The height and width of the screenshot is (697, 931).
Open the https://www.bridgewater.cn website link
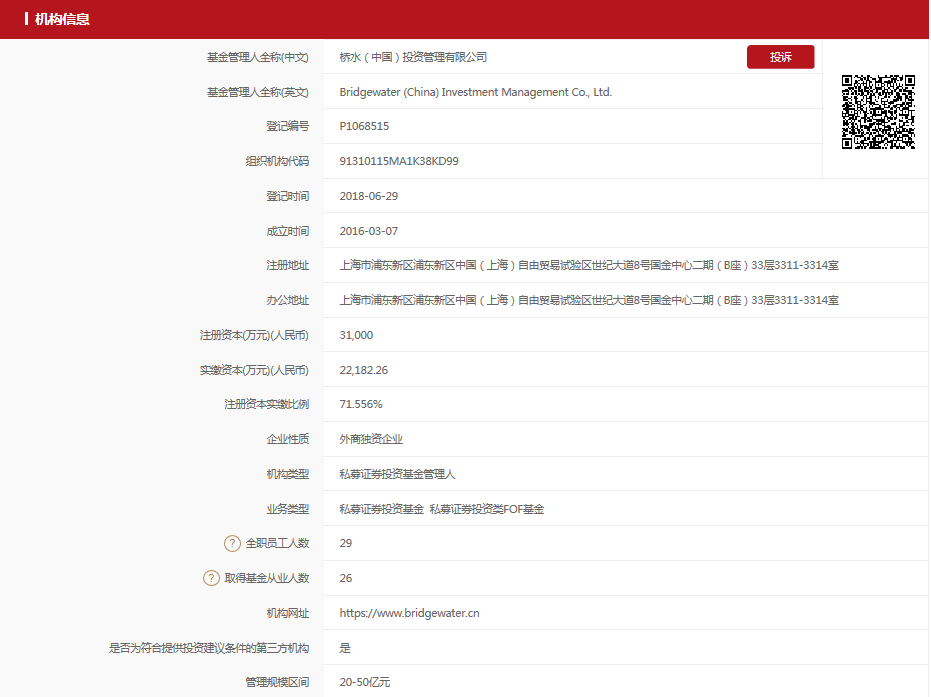pos(409,613)
